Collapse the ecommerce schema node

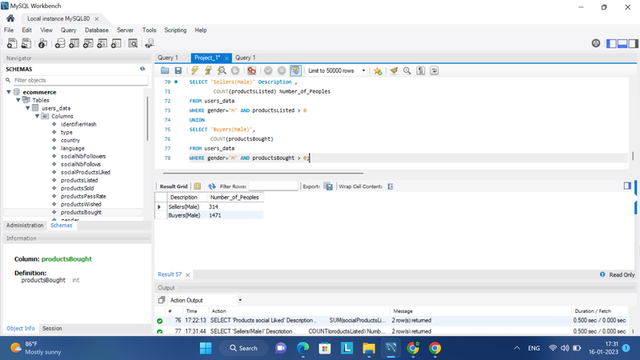(9, 92)
